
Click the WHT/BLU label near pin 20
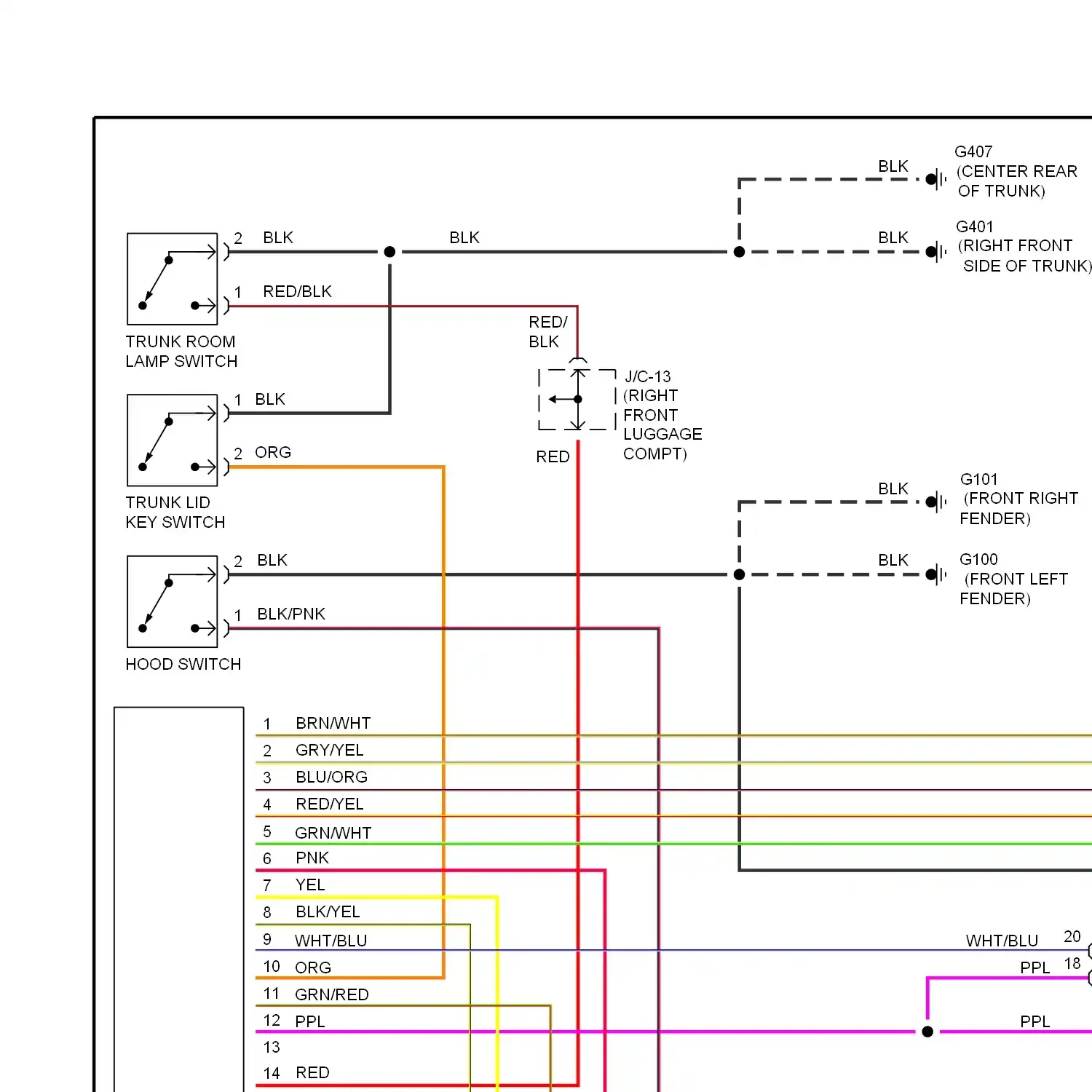point(1002,940)
